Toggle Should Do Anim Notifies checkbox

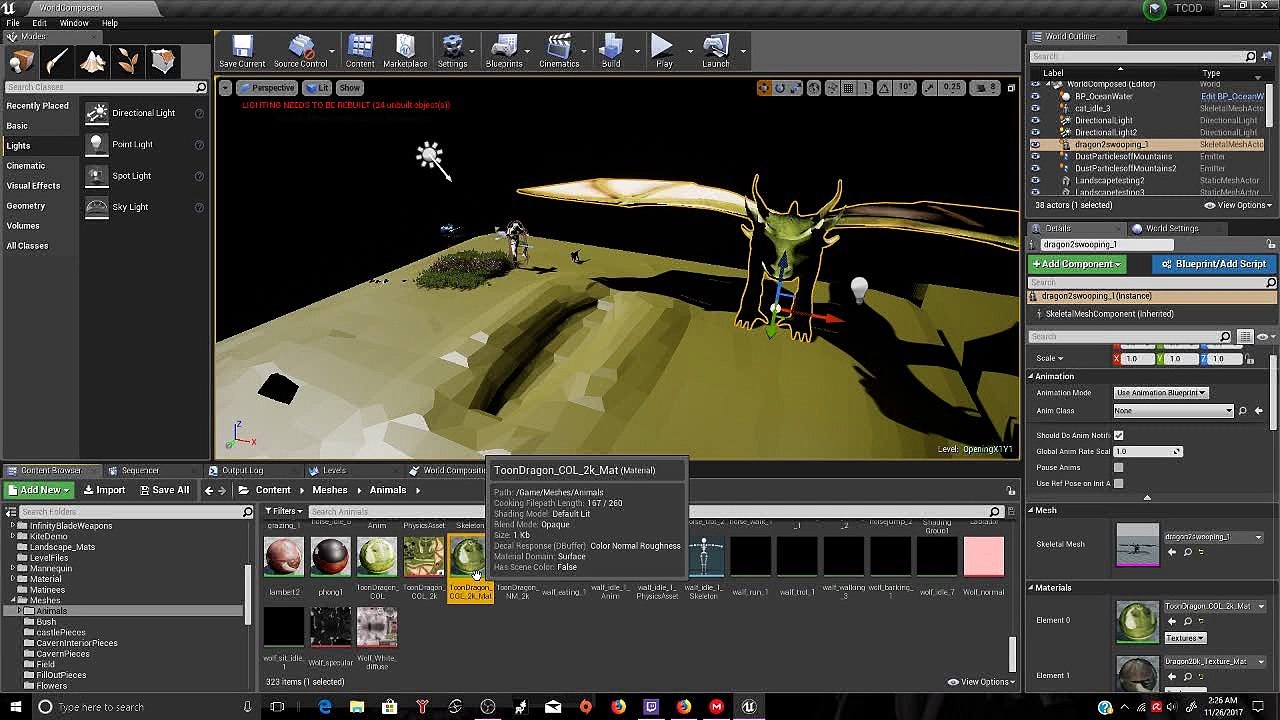1118,435
